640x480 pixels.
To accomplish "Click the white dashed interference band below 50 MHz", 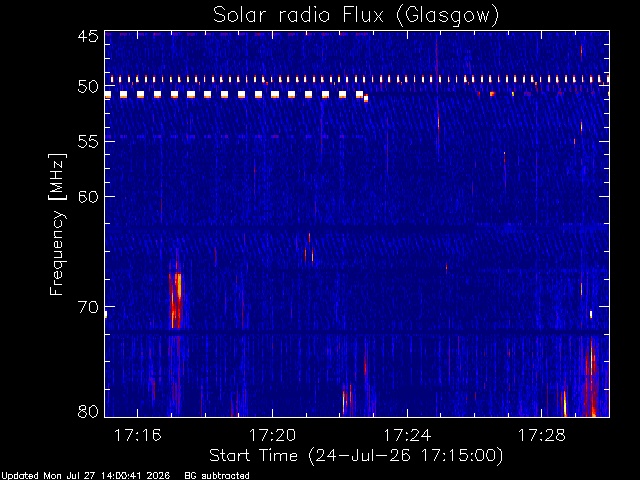I will coord(236,95).
